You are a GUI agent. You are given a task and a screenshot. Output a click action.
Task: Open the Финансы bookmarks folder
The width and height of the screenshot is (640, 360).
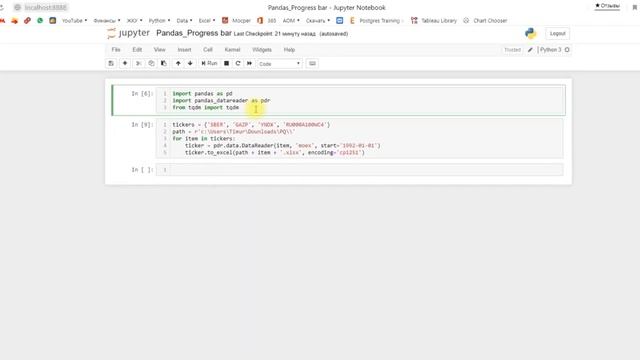click(107, 20)
